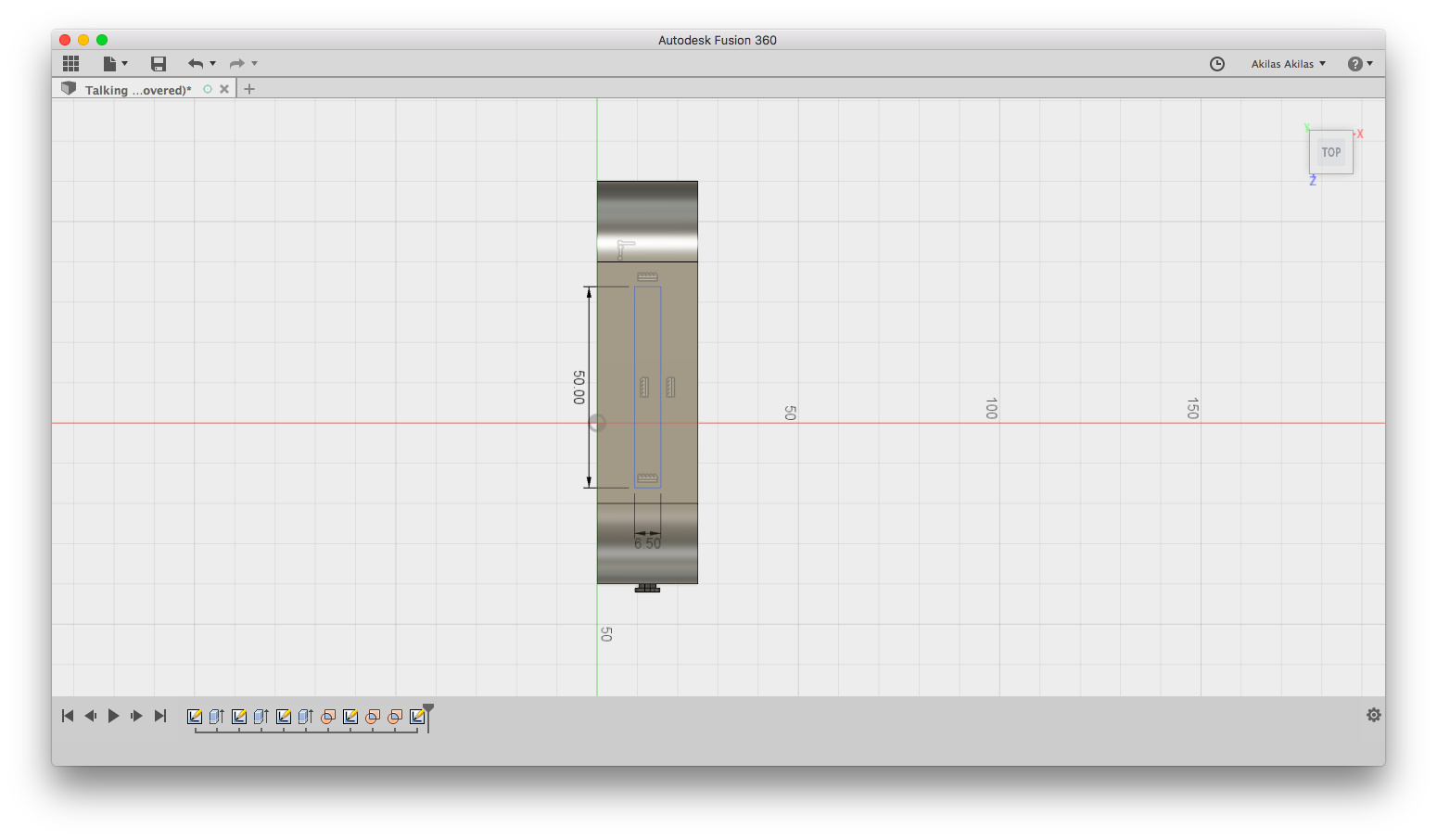Select the second combine feature in timeline
The height and width of the screenshot is (840, 1437).
coord(373,717)
